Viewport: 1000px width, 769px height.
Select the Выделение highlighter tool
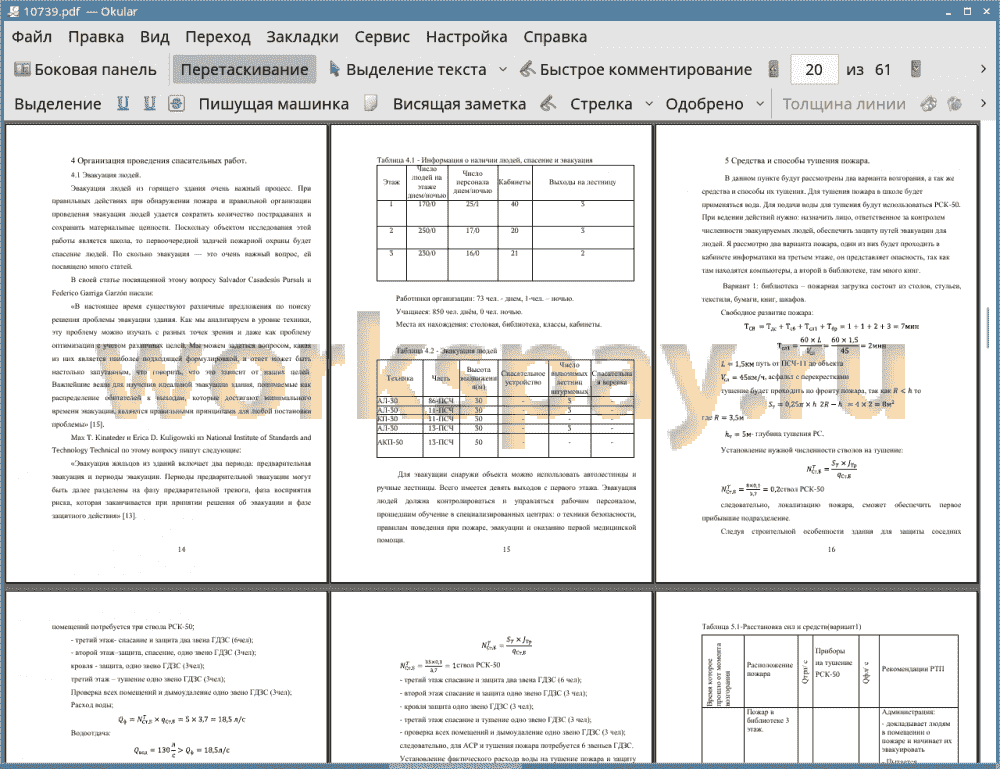(57, 104)
